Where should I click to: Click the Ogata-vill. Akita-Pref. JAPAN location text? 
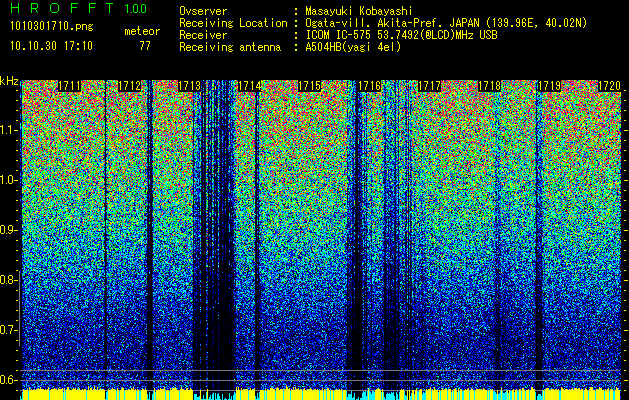(446, 23)
